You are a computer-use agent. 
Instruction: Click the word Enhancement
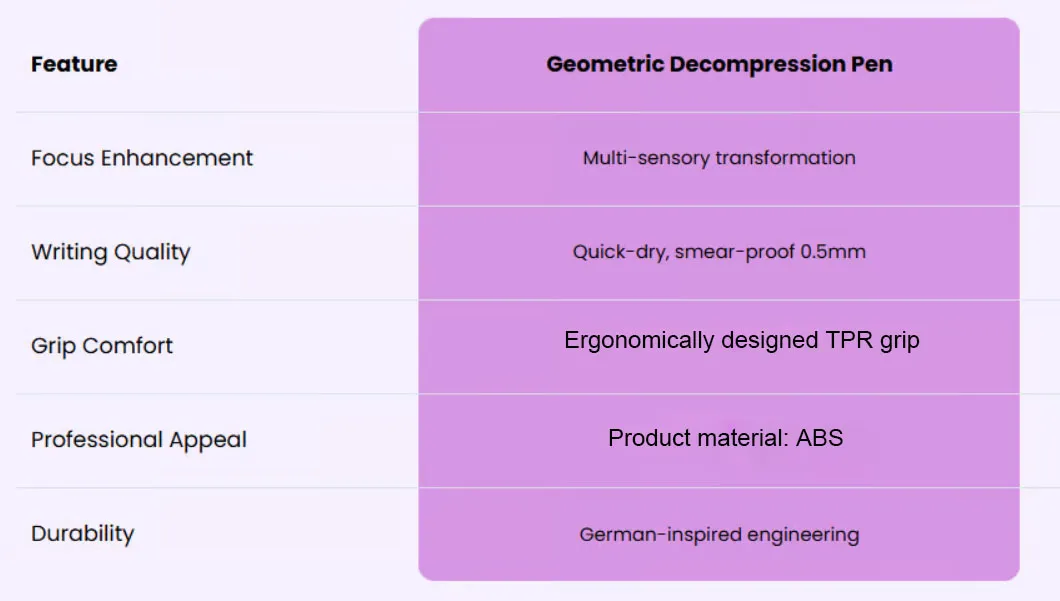(x=177, y=158)
